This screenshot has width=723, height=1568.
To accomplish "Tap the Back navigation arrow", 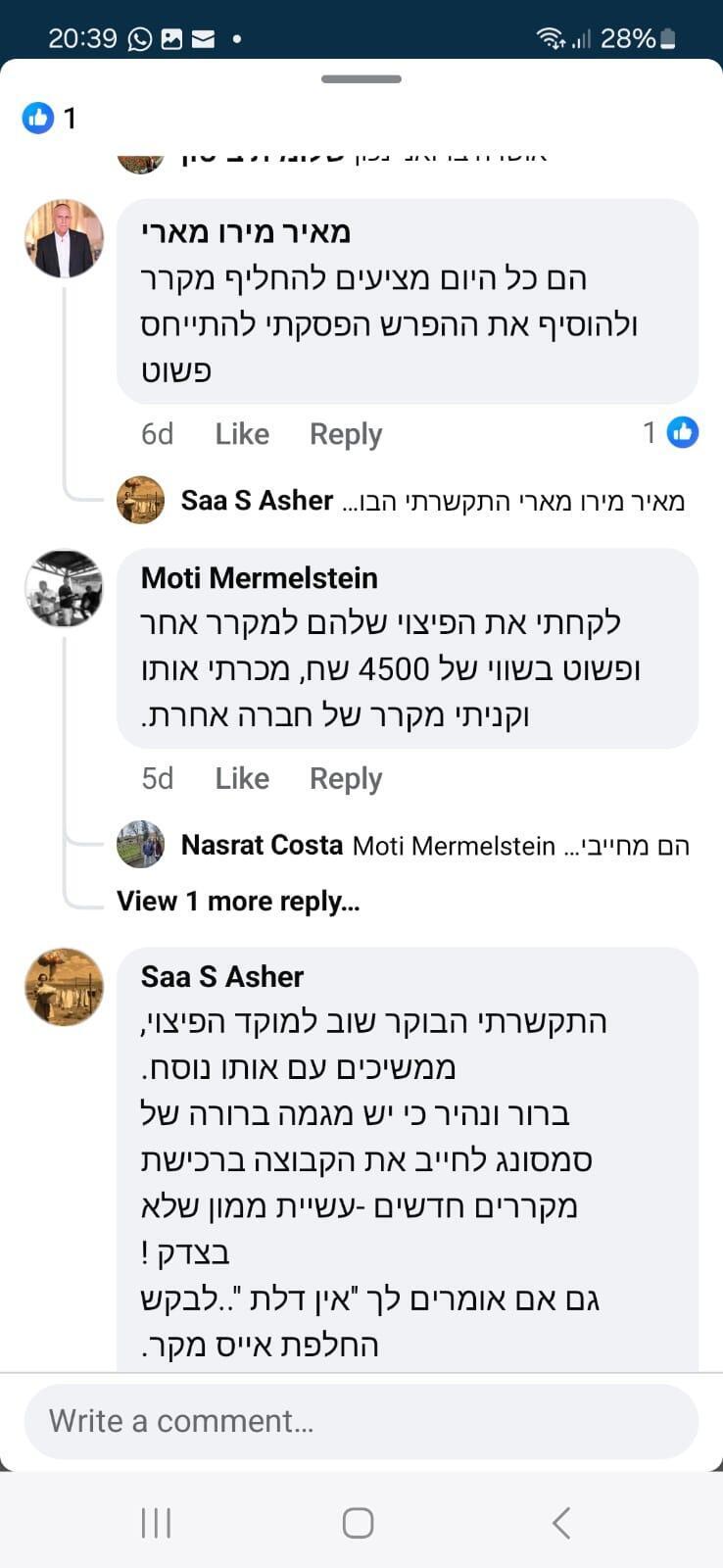I will (560, 1522).
